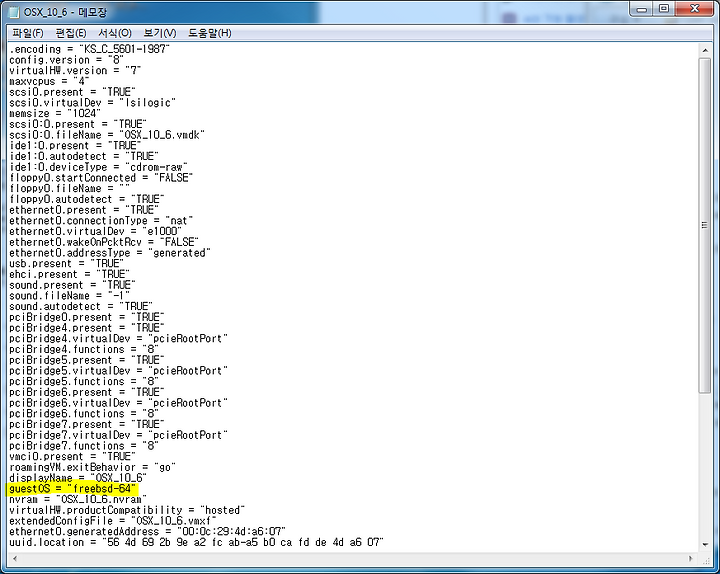Click the pciBridge7.functions = "8" line
This screenshot has height=574, width=720.
click(84, 446)
